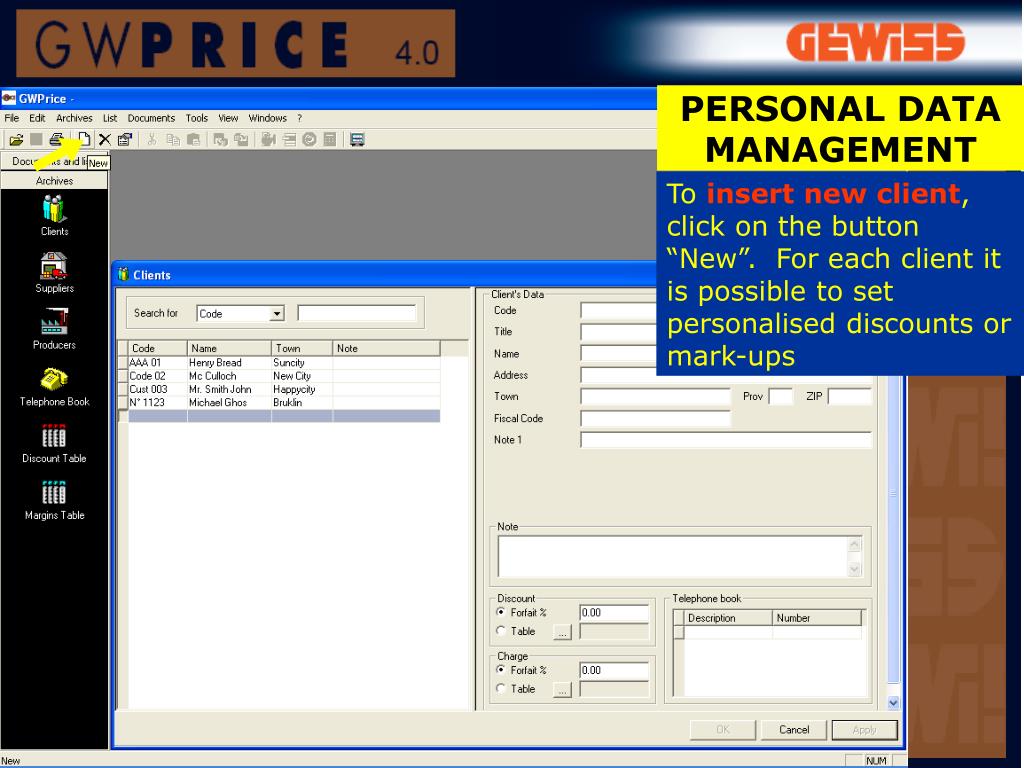Open the ? help menu
The width and height of the screenshot is (1024, 768).
tap(300, 118)
